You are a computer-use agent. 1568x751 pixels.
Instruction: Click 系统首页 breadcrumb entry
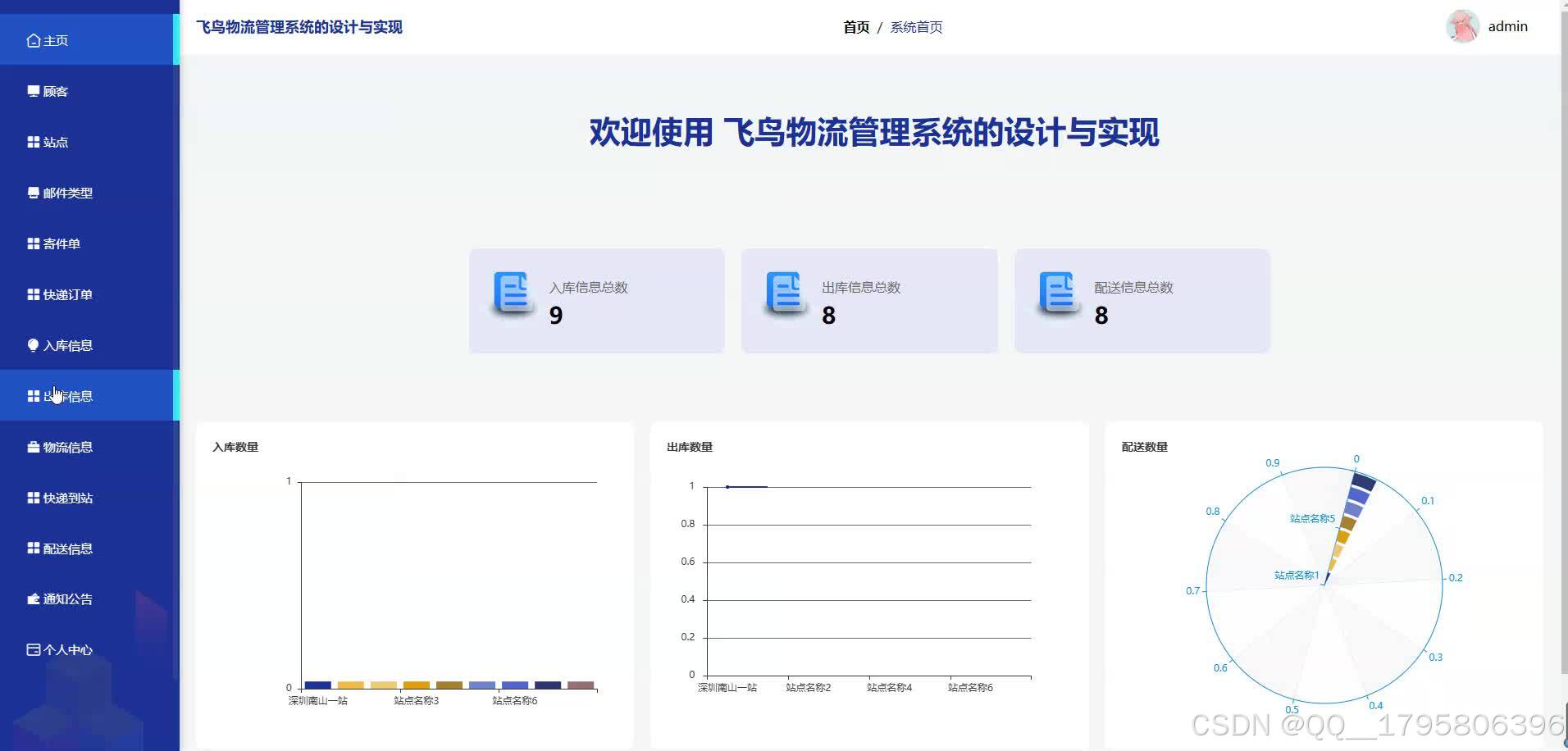(x=914, y=26)
